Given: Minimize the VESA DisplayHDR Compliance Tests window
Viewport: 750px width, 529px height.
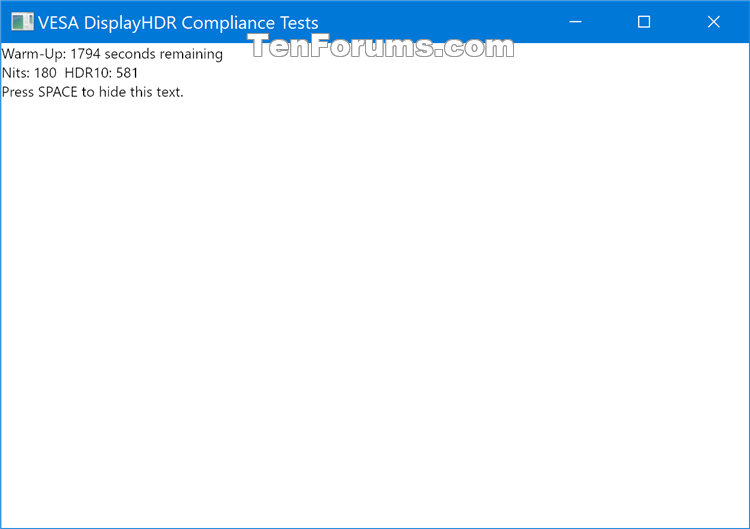Looking at the screenshot, I should tap(575, 22).
